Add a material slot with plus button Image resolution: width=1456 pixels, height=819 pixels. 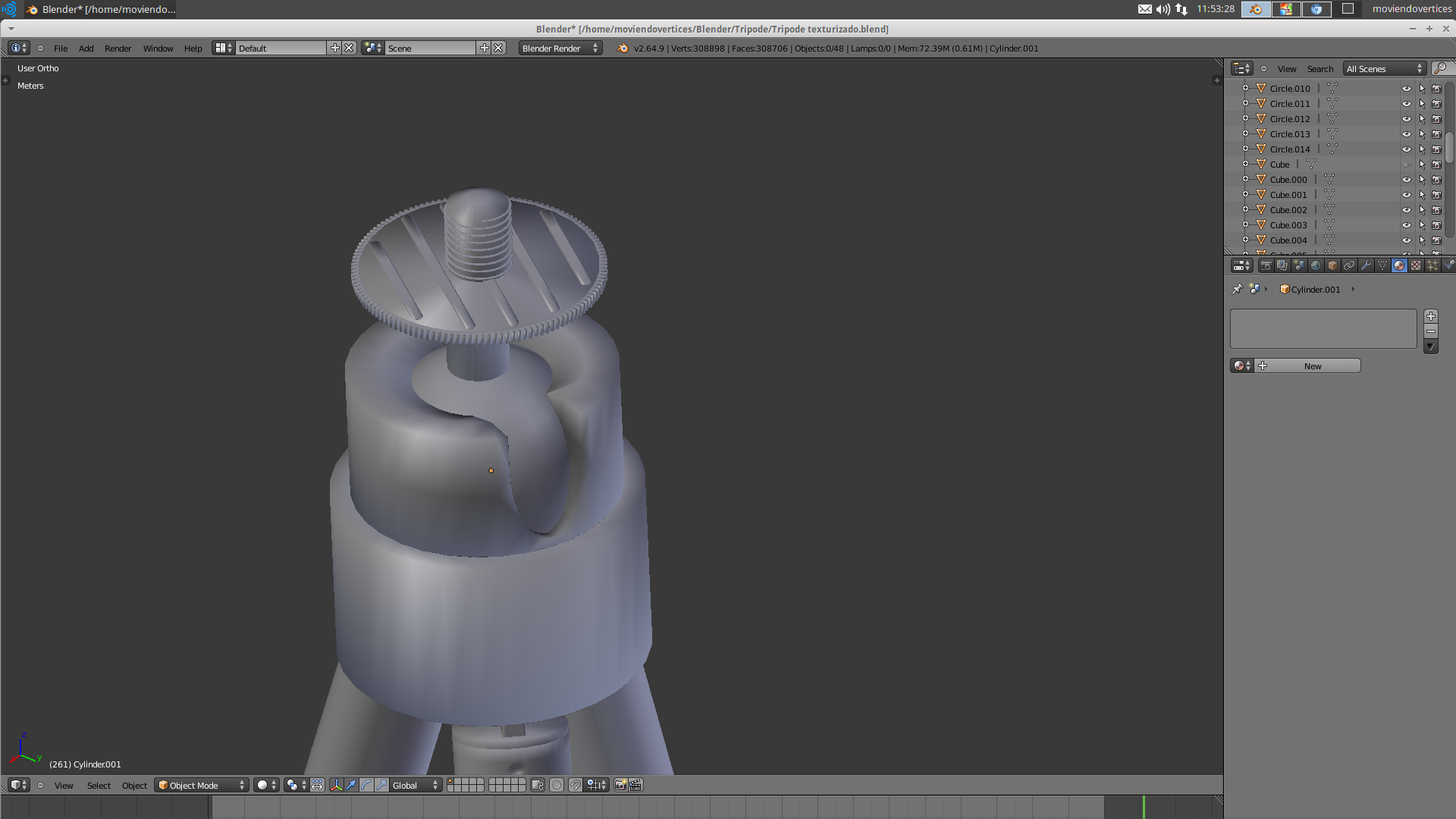[1431, 316]
